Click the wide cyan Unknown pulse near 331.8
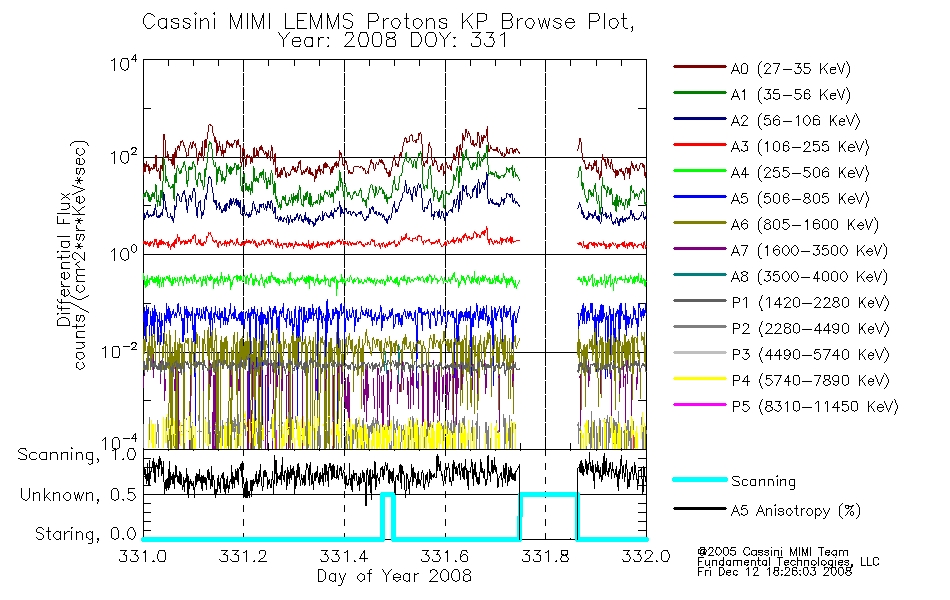 pyautogui.click(x=548, y=516)
